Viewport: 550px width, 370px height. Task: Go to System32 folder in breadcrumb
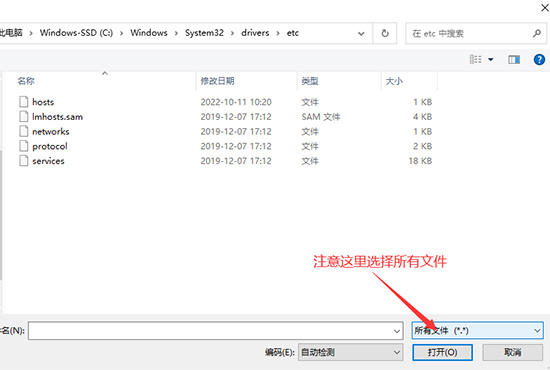(204, 33)
